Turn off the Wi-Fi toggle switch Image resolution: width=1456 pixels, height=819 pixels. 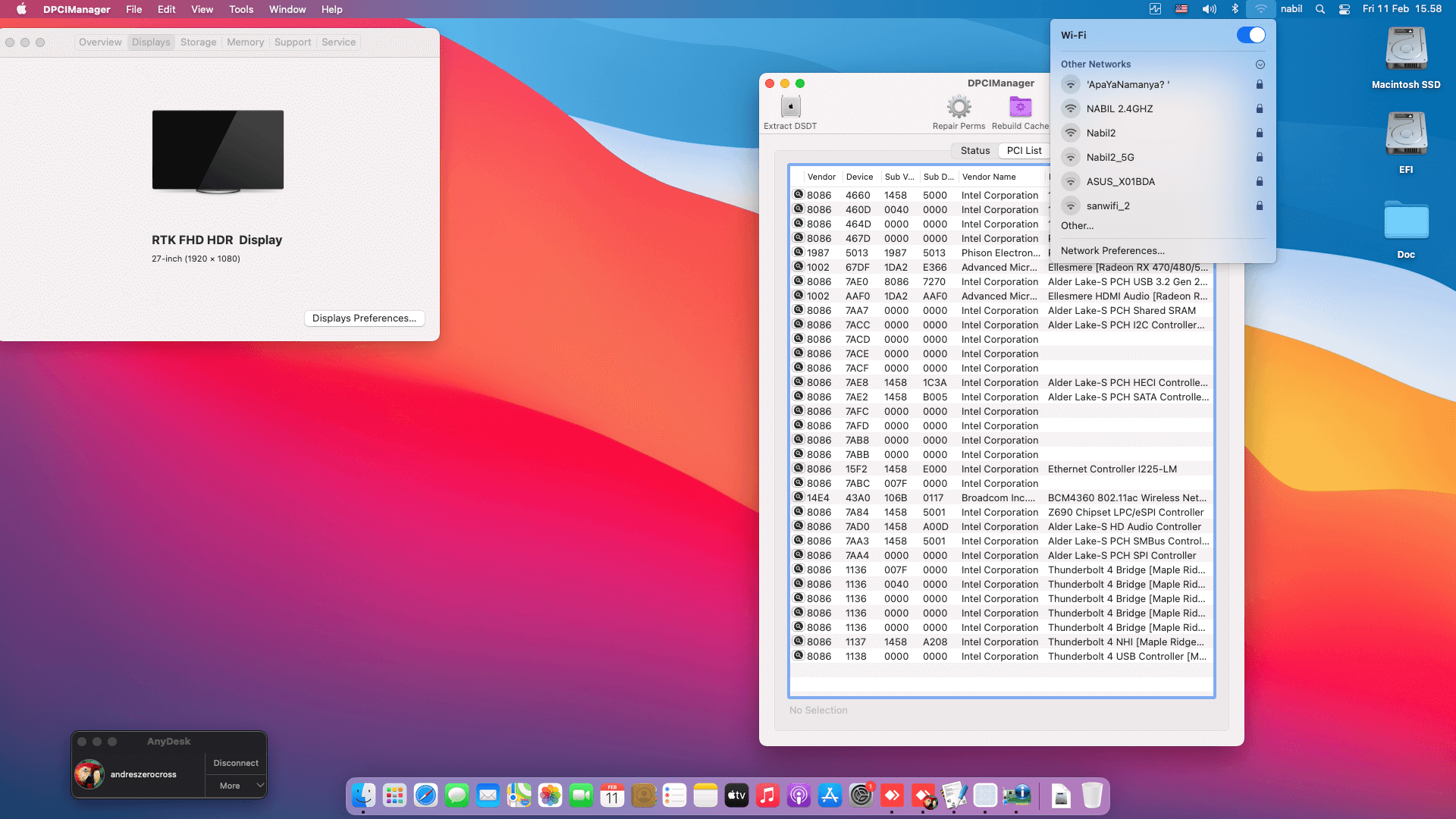coord(1250,35)
